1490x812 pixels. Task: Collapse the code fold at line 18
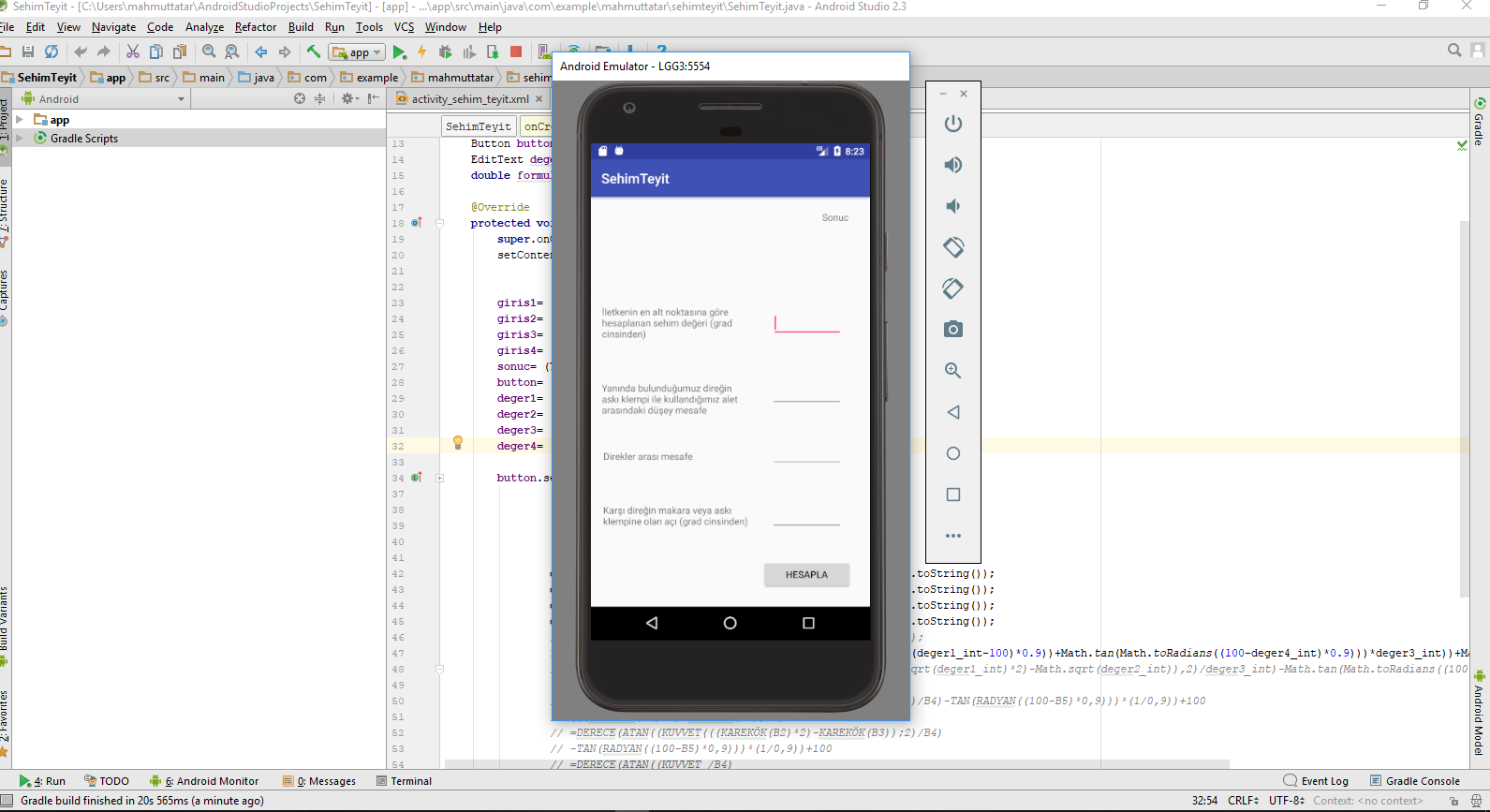(439, 223)
